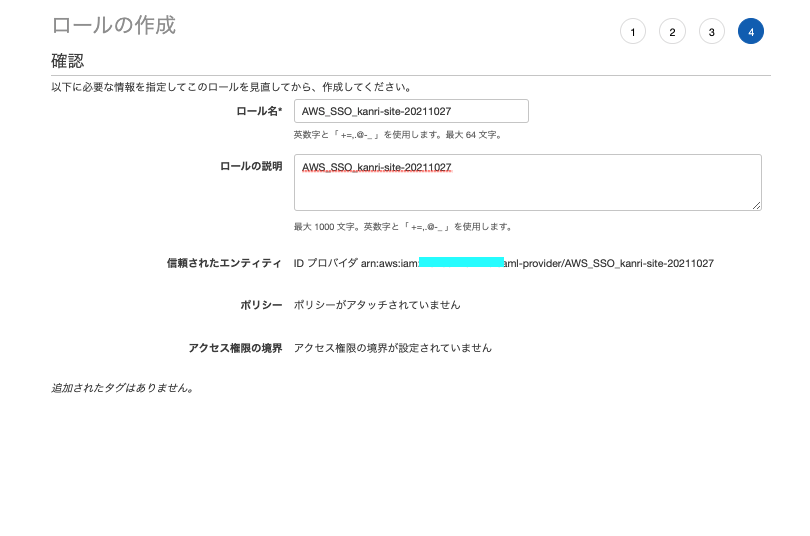Screen dimensions: 810x536
Task: Click the 確認 section heading
Action: pos(68,61)
